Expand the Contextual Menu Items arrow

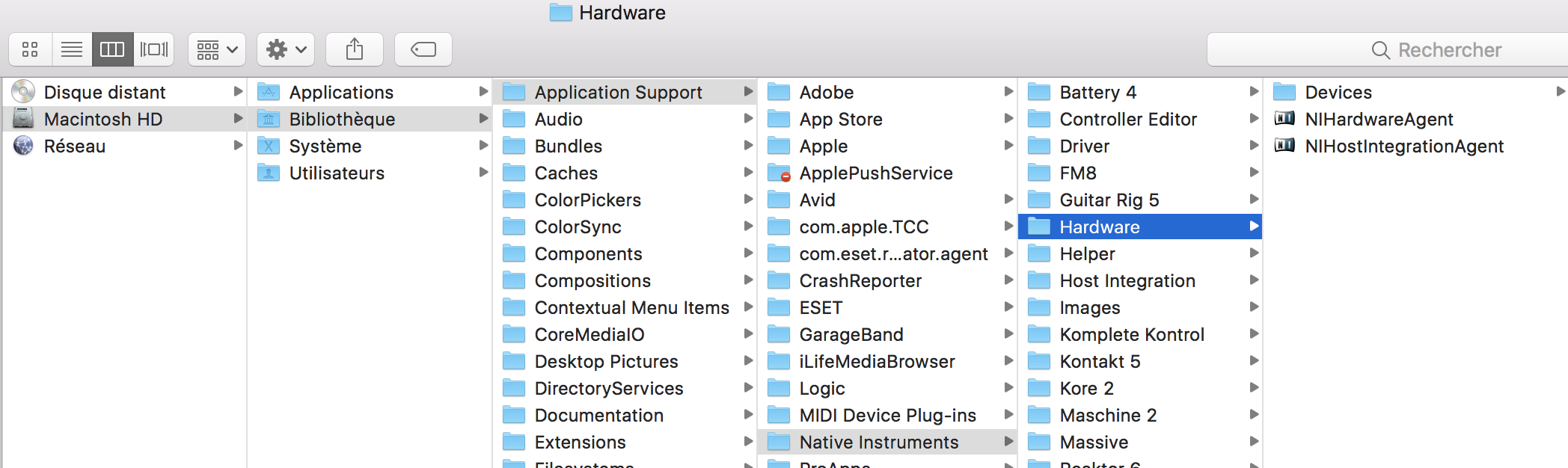747,307
